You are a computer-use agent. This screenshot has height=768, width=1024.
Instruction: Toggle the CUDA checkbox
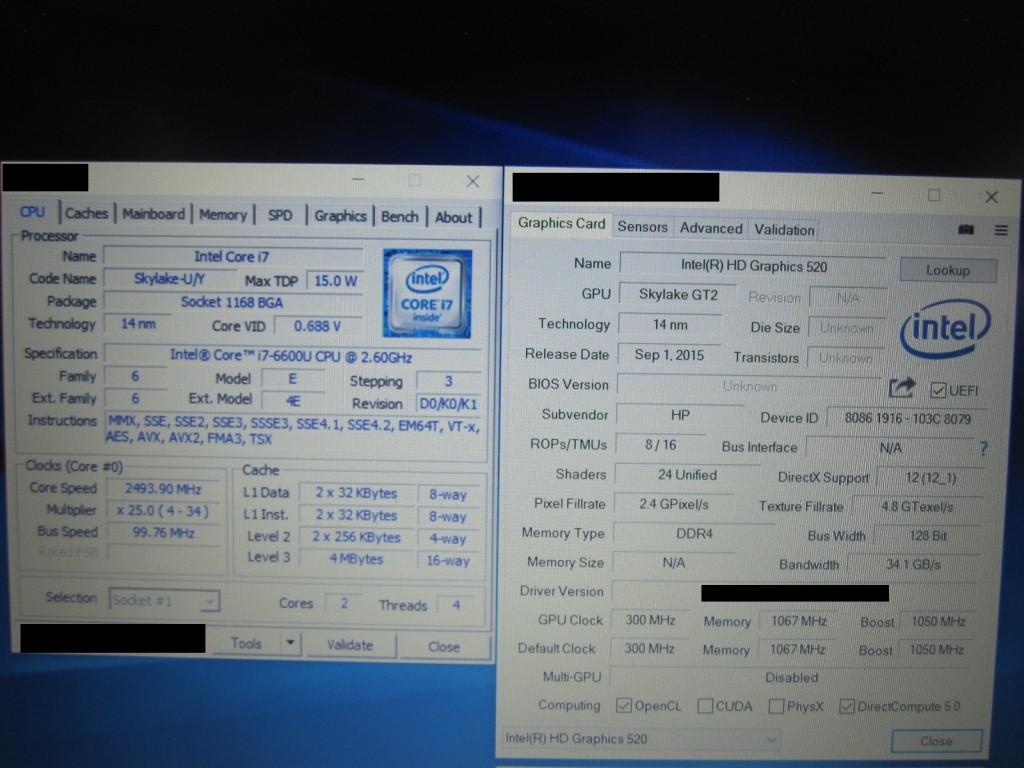[705, 706]
